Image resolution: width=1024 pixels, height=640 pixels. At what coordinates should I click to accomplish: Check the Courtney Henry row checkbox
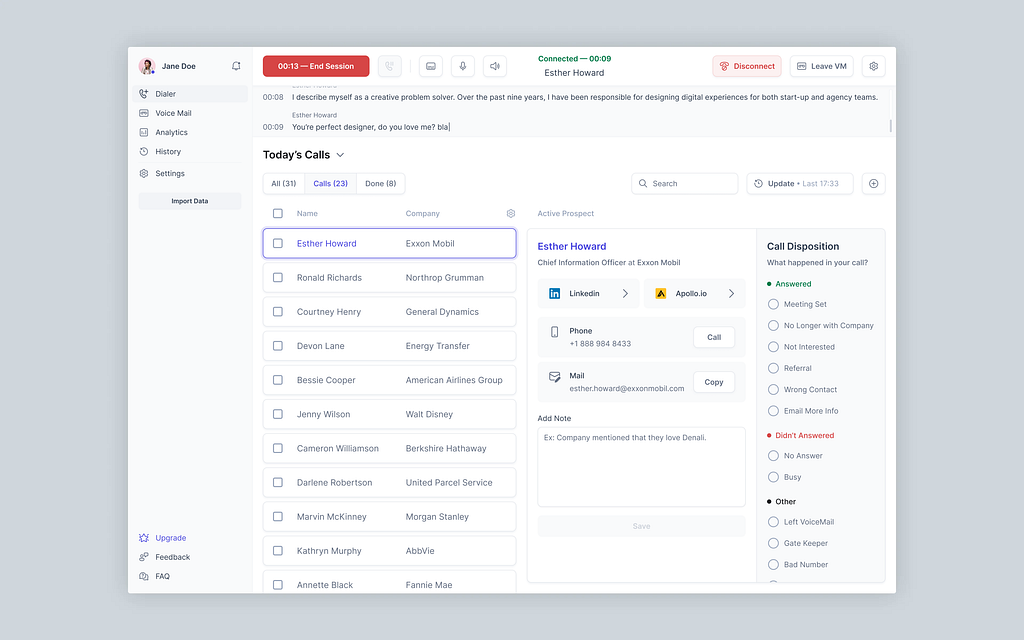(278, 312)
